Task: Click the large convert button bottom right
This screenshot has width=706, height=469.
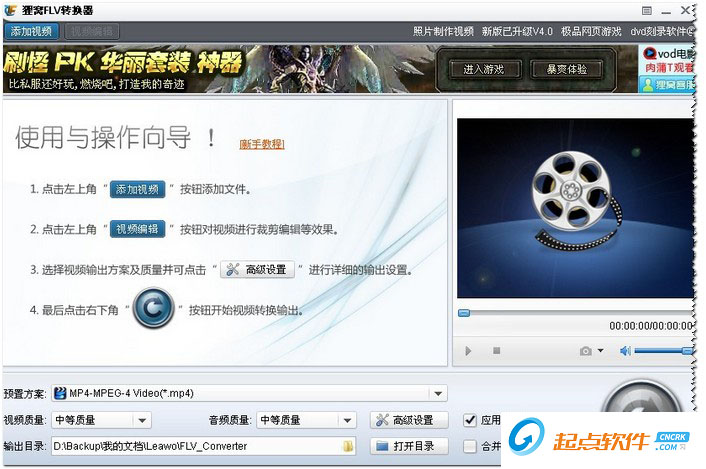Action: click(643, 398)
